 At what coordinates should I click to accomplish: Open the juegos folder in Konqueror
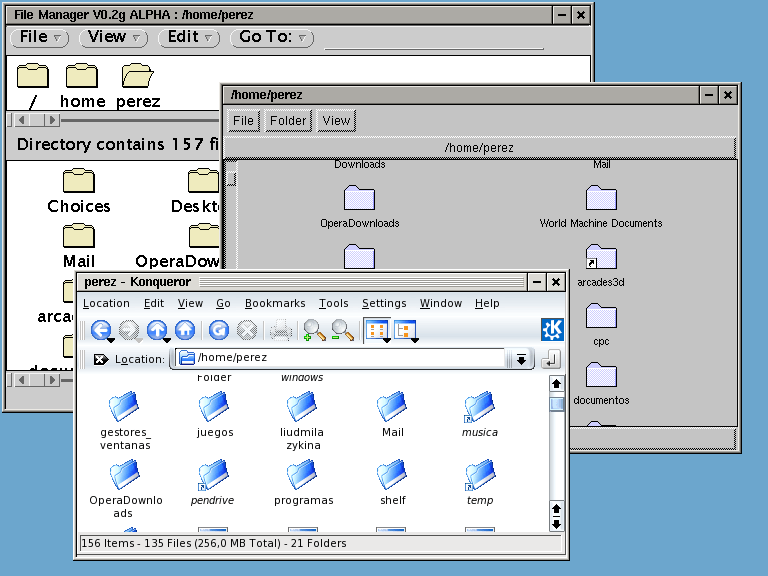(x=215, y=414)
